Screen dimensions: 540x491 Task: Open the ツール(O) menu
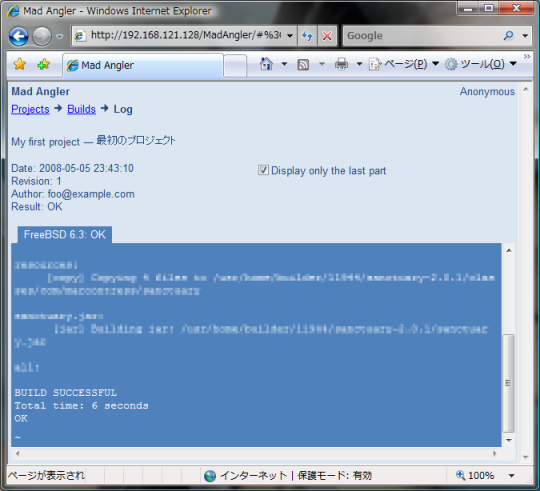480,64
